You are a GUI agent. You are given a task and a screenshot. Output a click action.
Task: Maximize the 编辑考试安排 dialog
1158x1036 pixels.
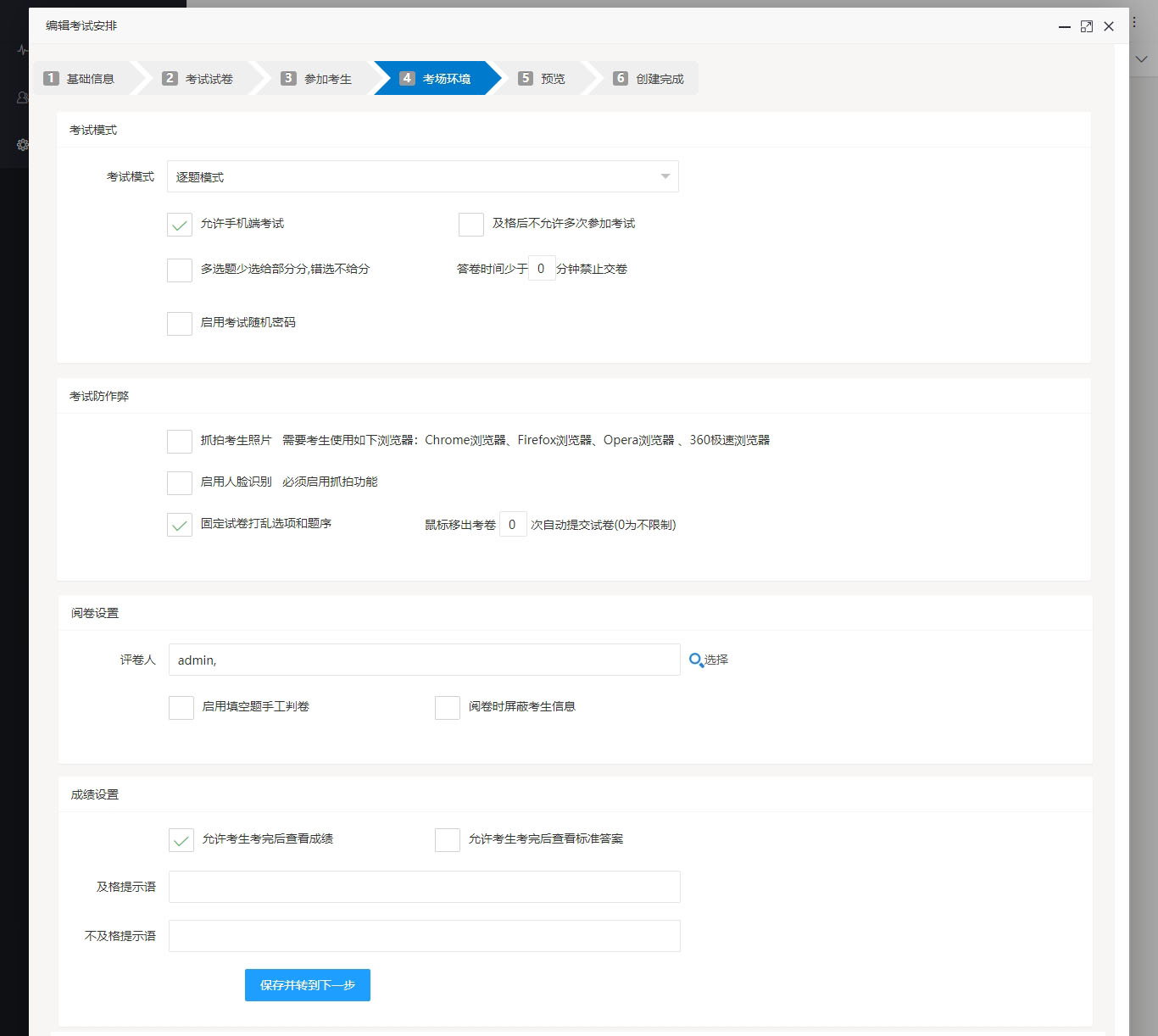click(1087, 26)
